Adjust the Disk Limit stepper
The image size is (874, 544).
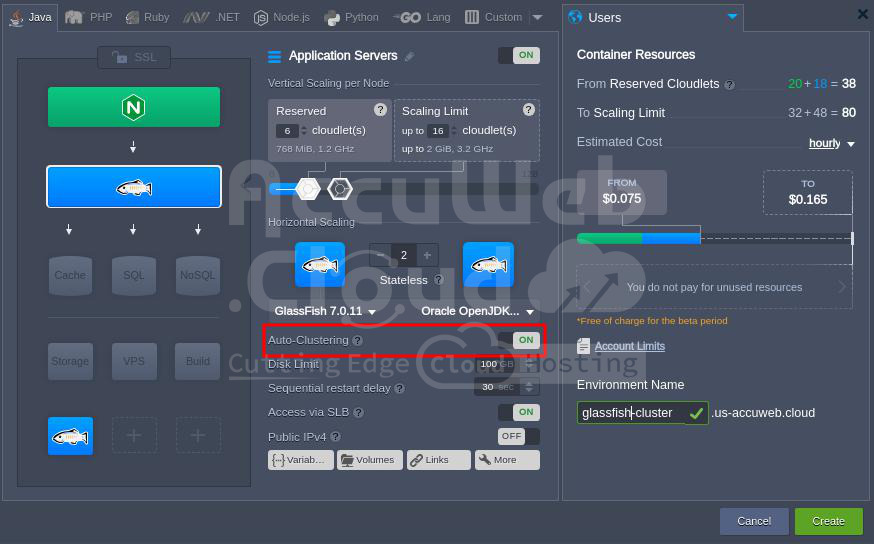tap(528, 364)
